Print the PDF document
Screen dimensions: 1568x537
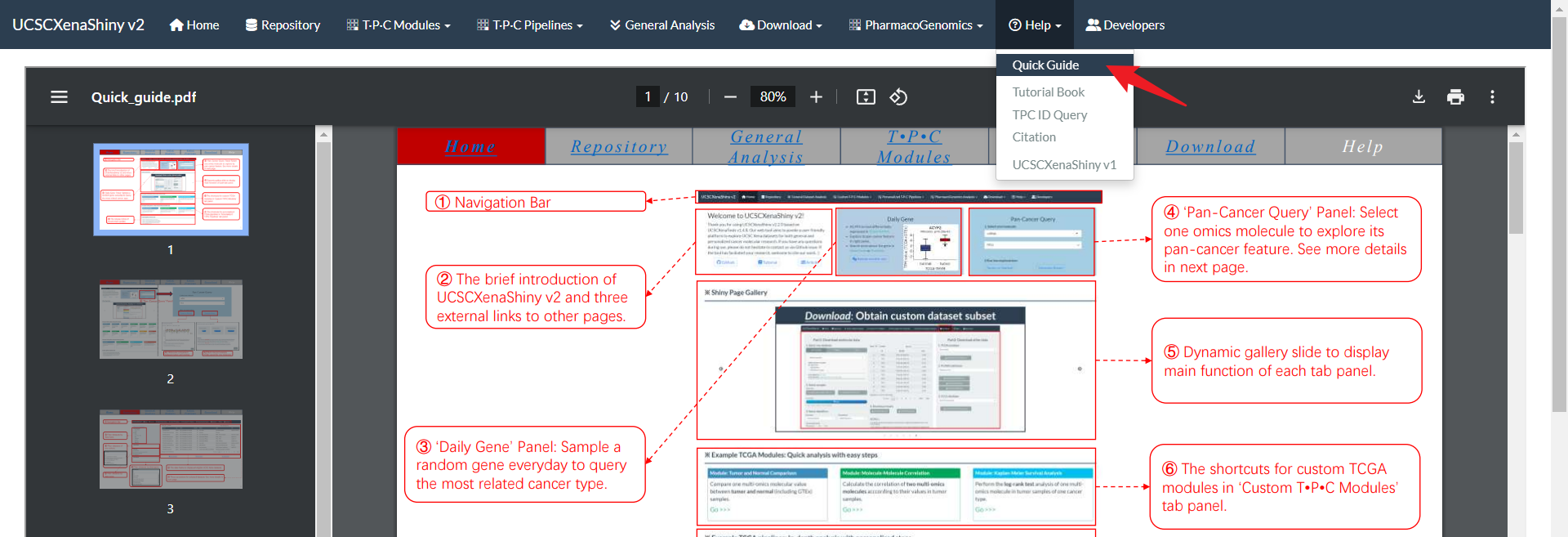tap(1455, 97)
